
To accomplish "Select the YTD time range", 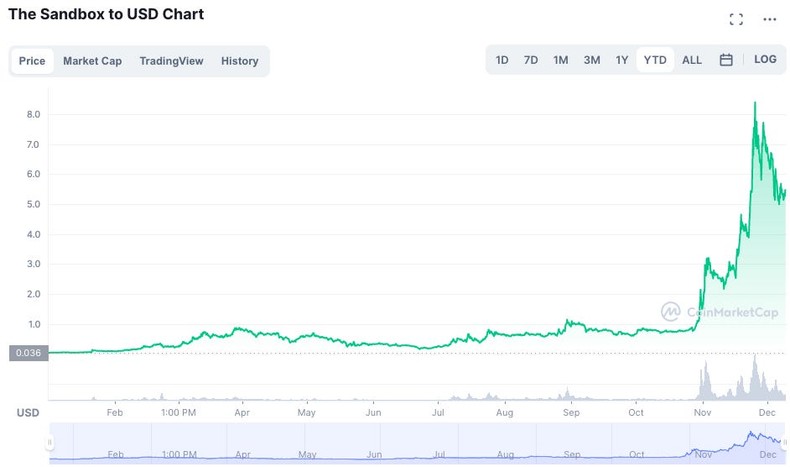I will point(655,60).
